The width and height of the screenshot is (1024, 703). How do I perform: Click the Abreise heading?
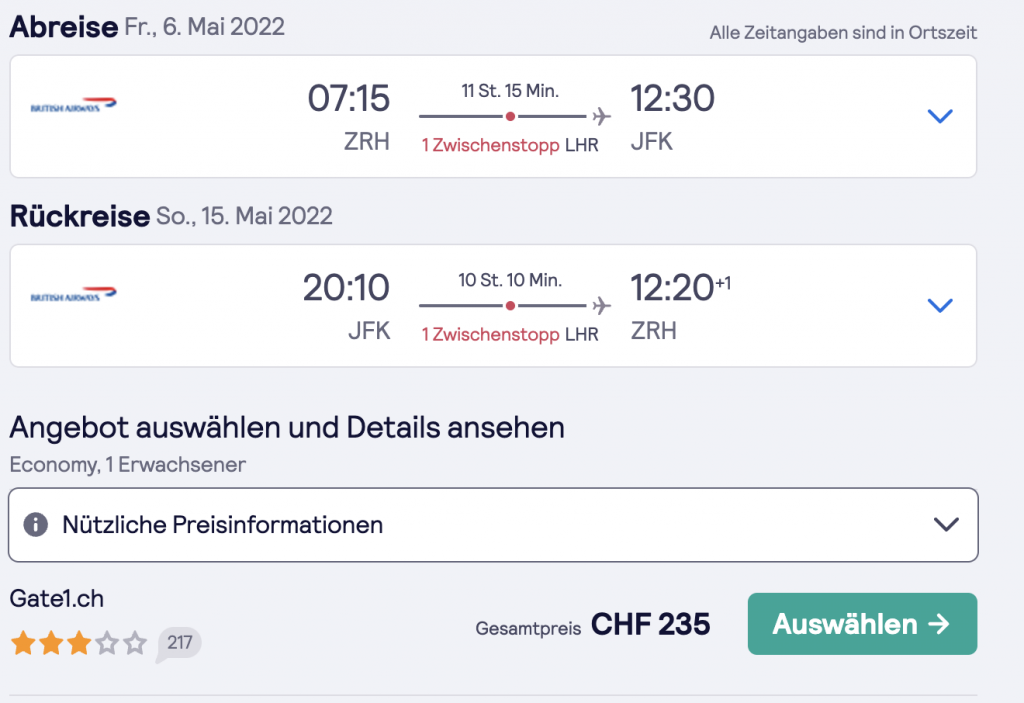(x=63, y=27)
